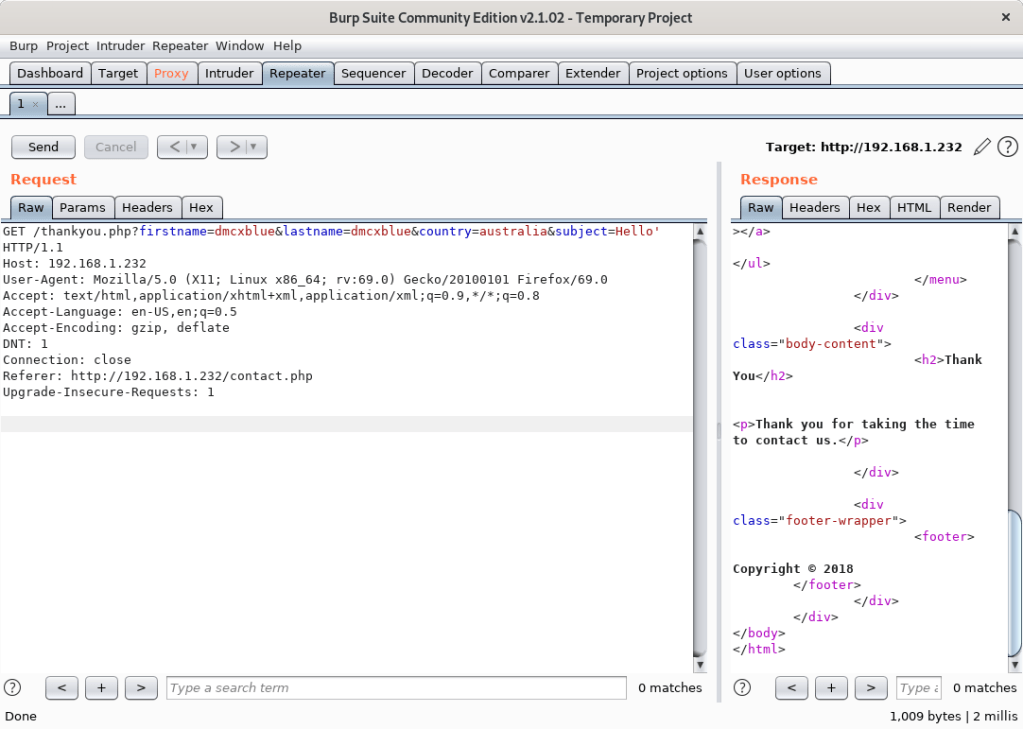Open Repeater help question mark icon

[1007, 147]
